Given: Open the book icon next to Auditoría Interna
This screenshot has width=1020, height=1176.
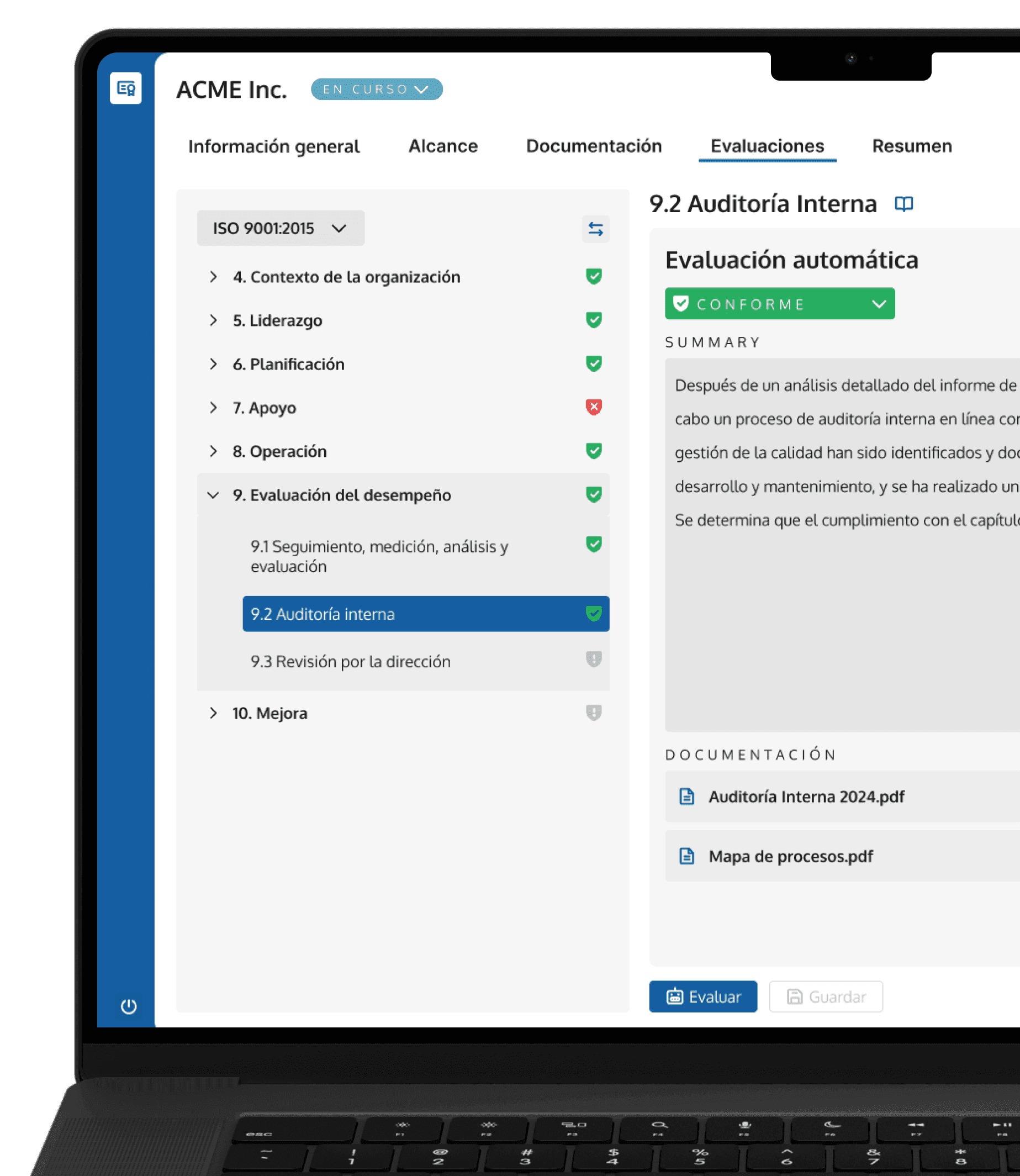Looking at the screenshot, I should [x=903, y=204].
